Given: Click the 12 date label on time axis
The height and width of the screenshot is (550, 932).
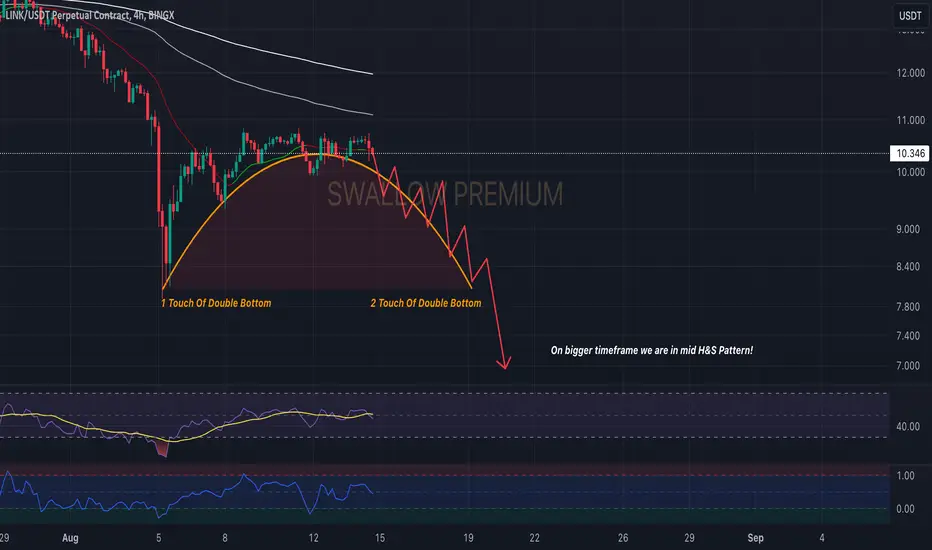Looking at the screenshot, I should click(313, 538).
